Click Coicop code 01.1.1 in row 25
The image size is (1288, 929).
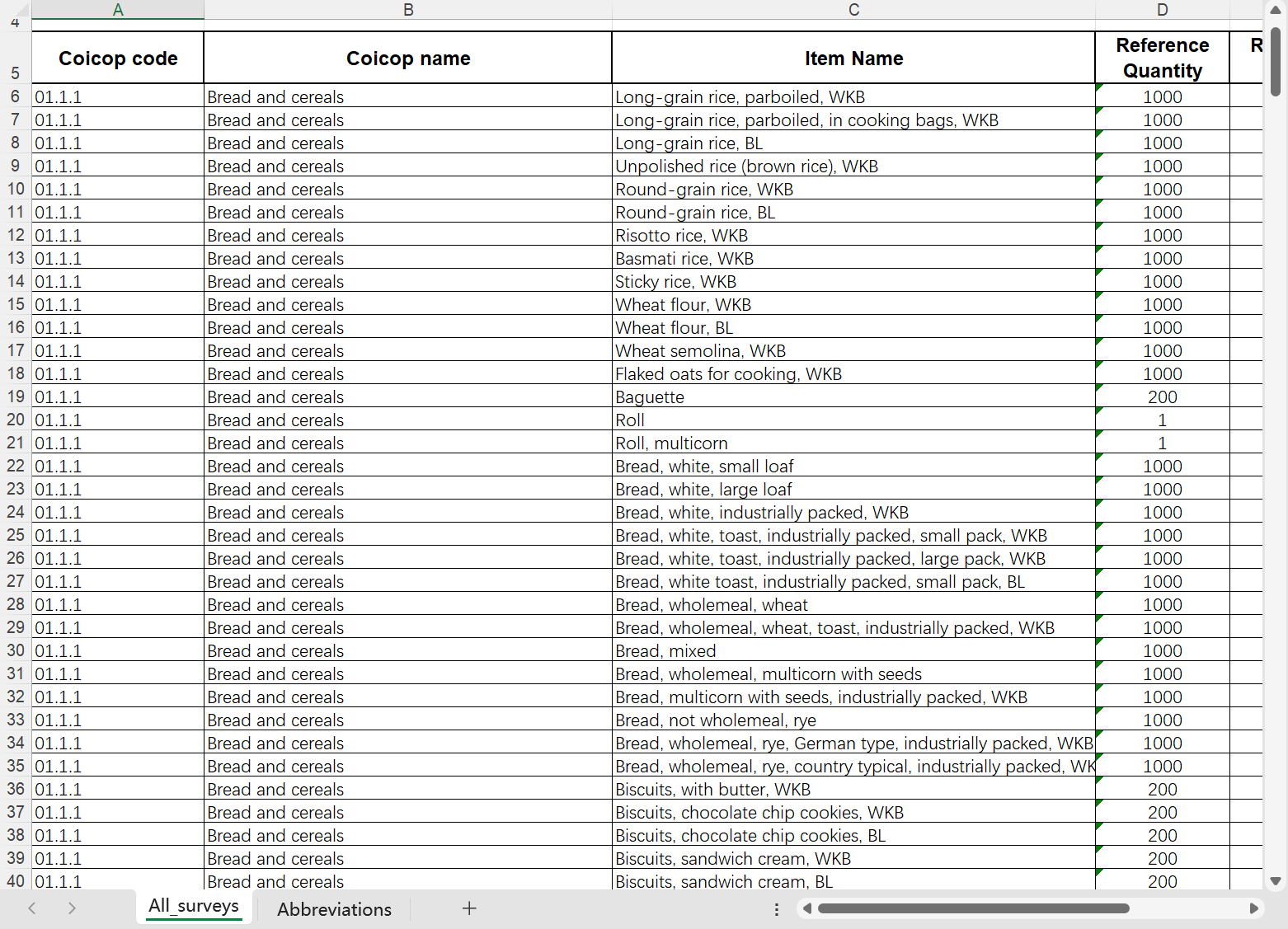[x=118, y=535]
